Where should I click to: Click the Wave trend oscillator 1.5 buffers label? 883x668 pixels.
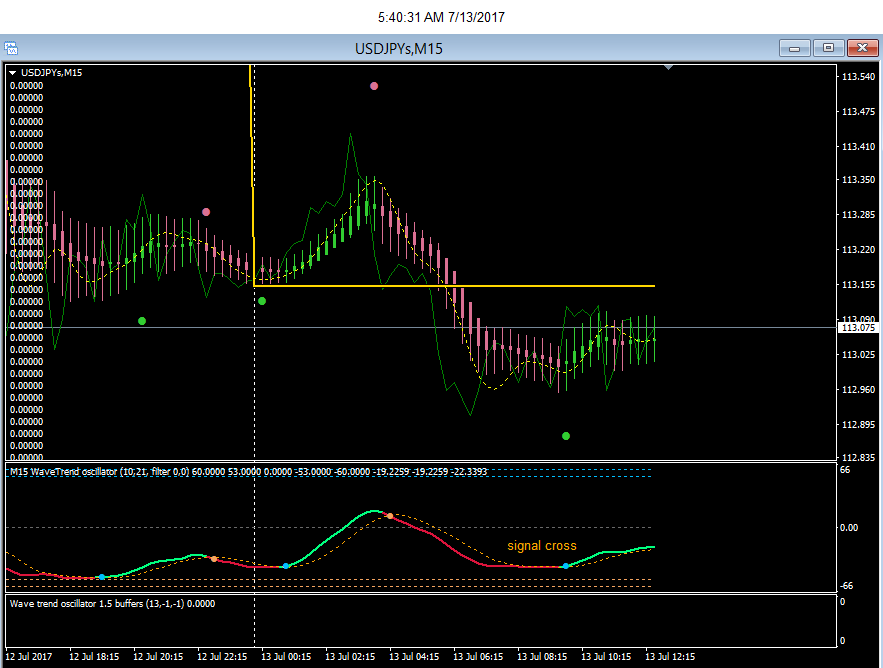click(112, 604)
